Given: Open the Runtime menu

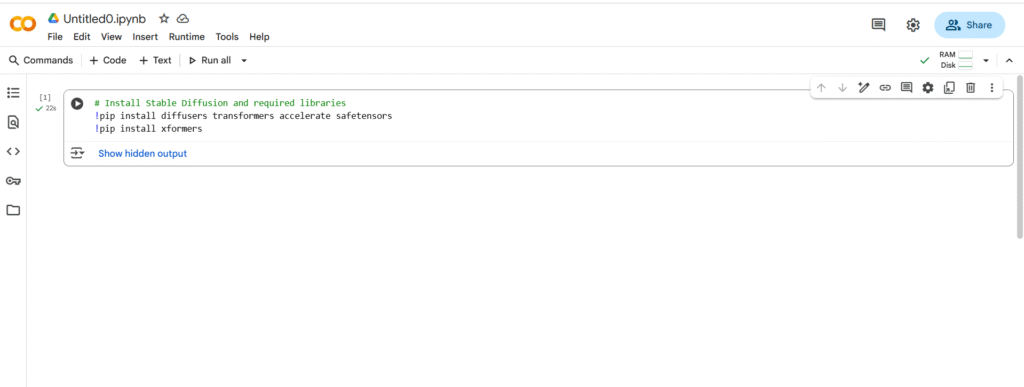Looking at the screenshot, I should click(x=186, y=37).
